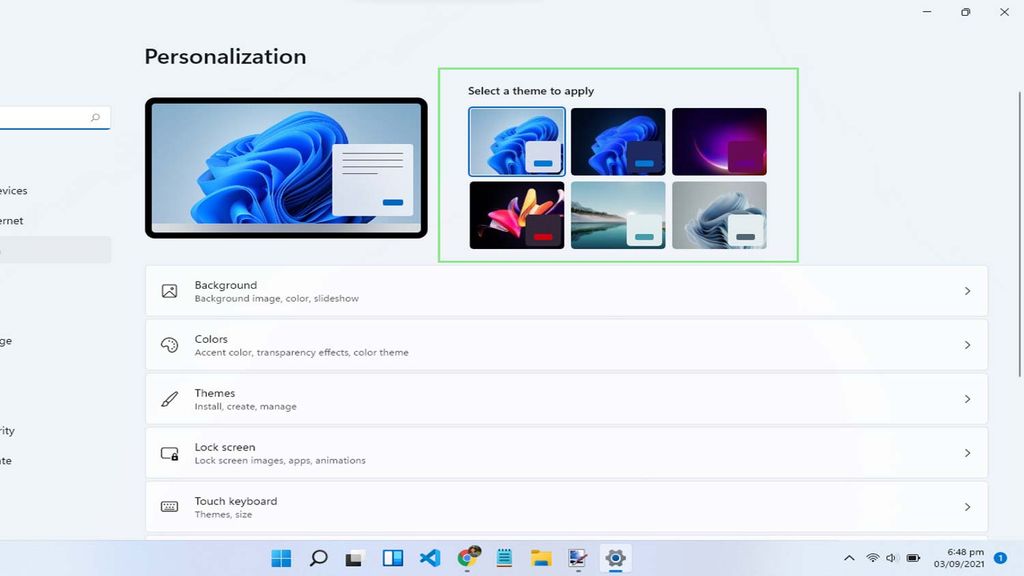Select the Themes brush icon
This screenshot has height=576, width=1024.
[x=170, y=398]
